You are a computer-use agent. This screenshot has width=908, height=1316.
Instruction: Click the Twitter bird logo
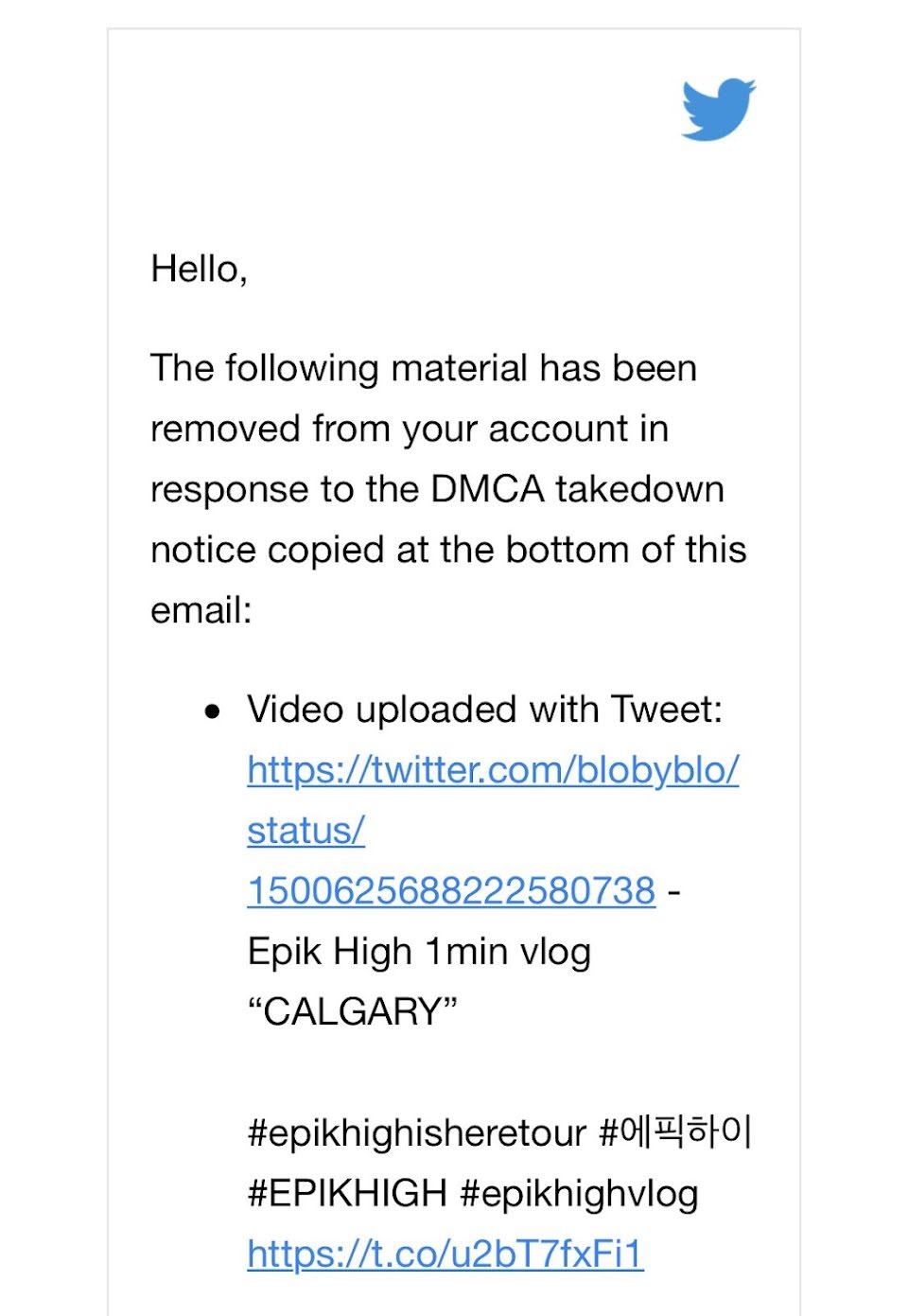(x=718, y=110)
